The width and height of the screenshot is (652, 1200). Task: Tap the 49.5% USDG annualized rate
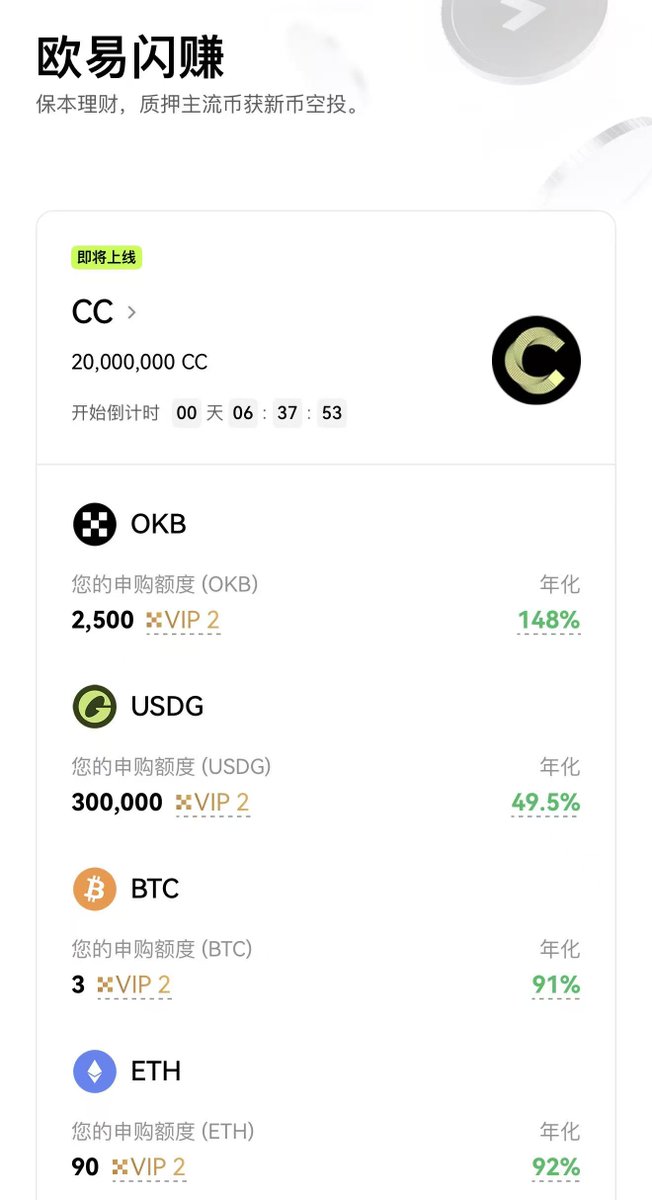coord(545,802)
